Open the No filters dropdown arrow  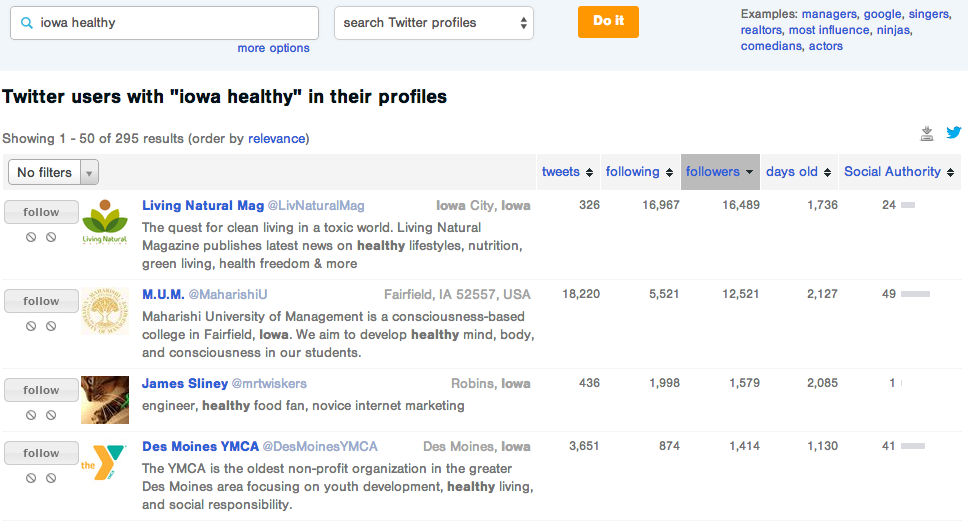coord(90,173)
